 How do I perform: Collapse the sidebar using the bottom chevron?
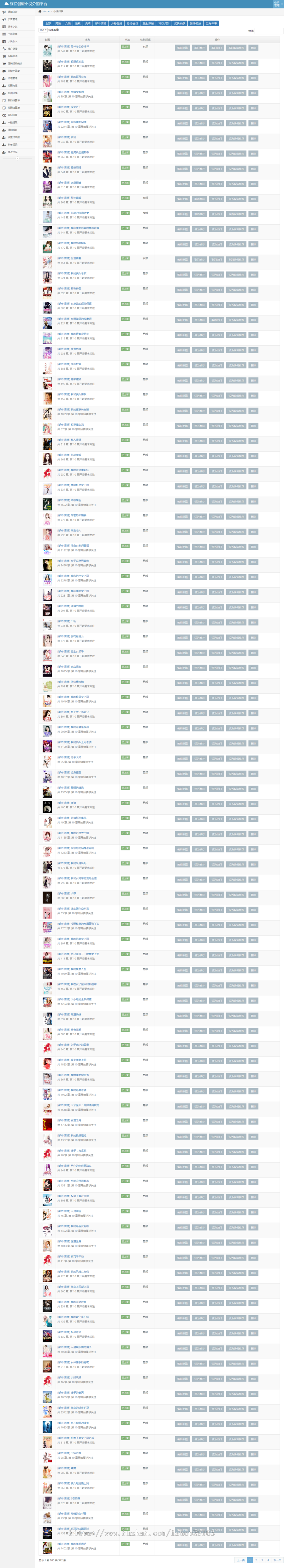[17, 159]
